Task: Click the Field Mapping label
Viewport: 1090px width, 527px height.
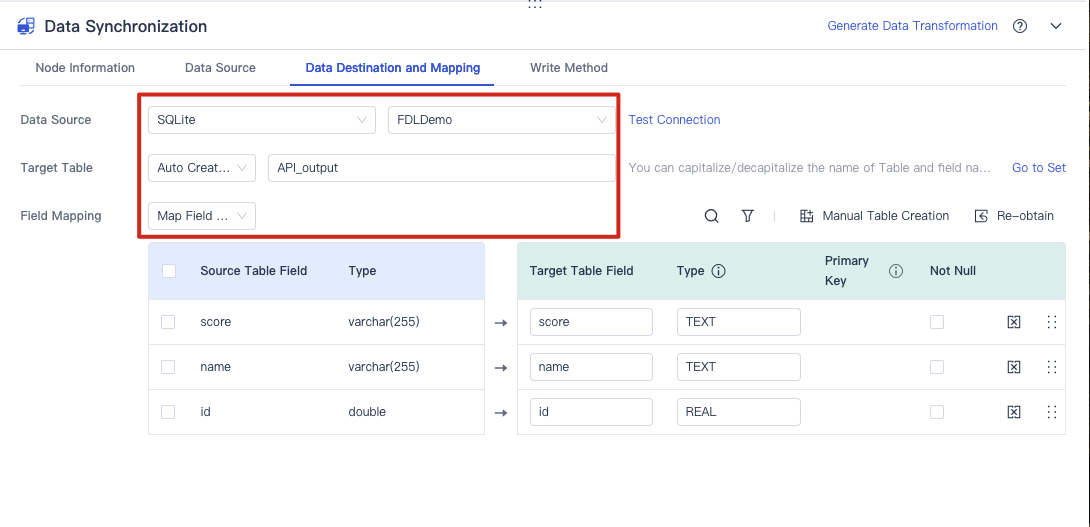Action: pos(61,216)
